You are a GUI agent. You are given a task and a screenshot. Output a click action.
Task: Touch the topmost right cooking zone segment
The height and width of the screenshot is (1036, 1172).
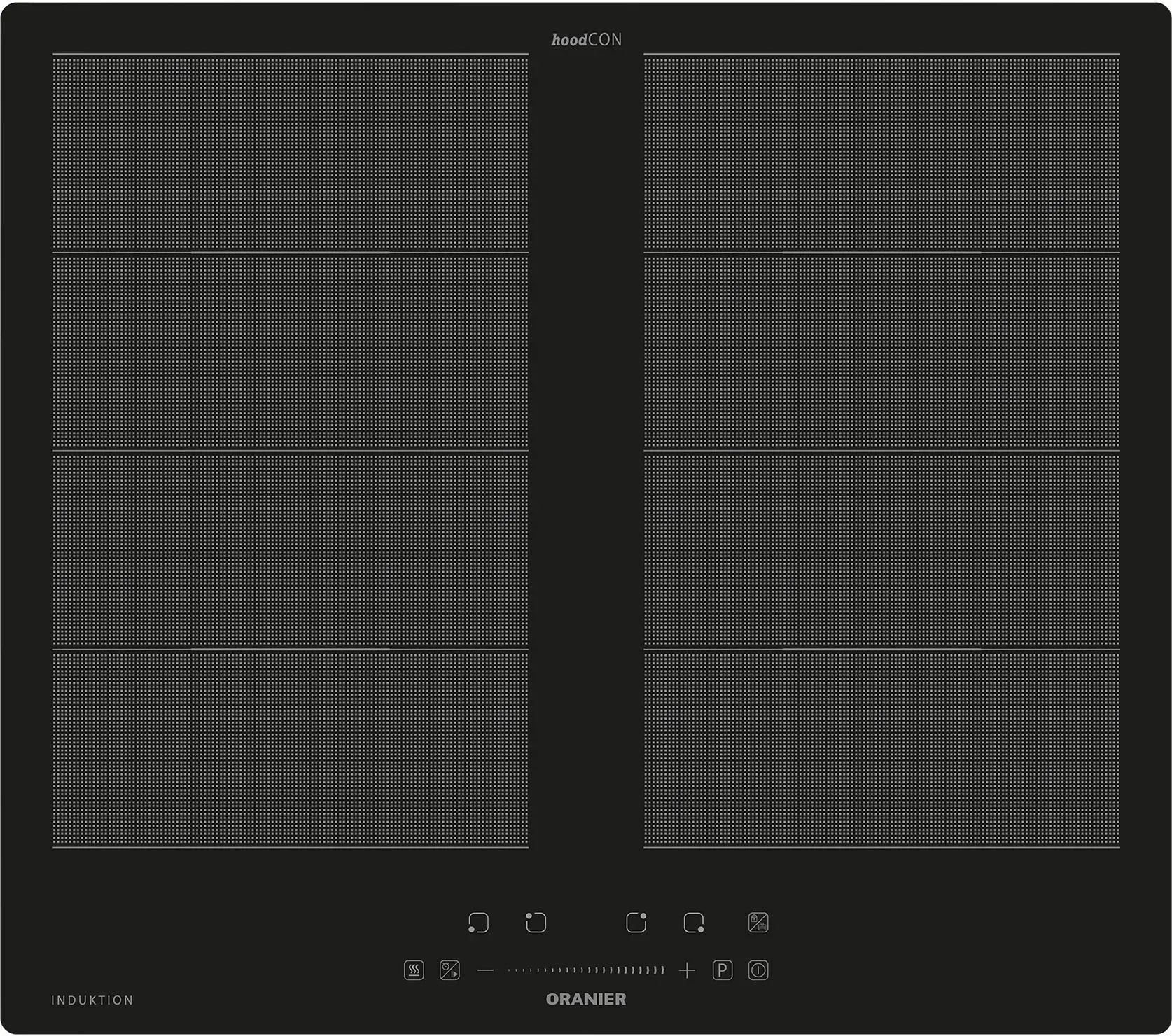881,153
